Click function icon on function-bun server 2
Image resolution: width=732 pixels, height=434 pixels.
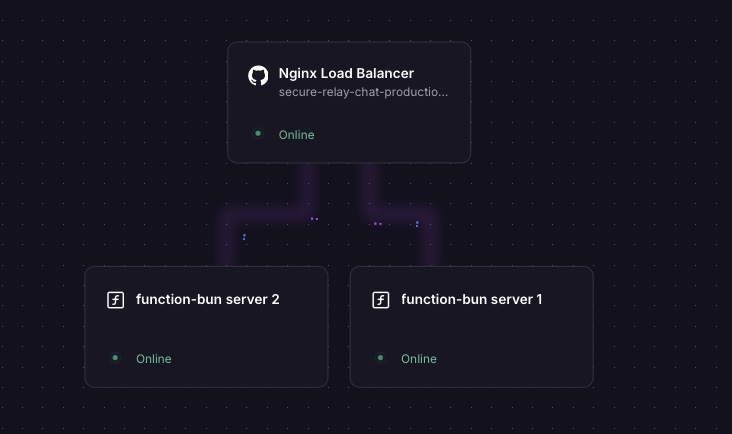pos(115,300)
